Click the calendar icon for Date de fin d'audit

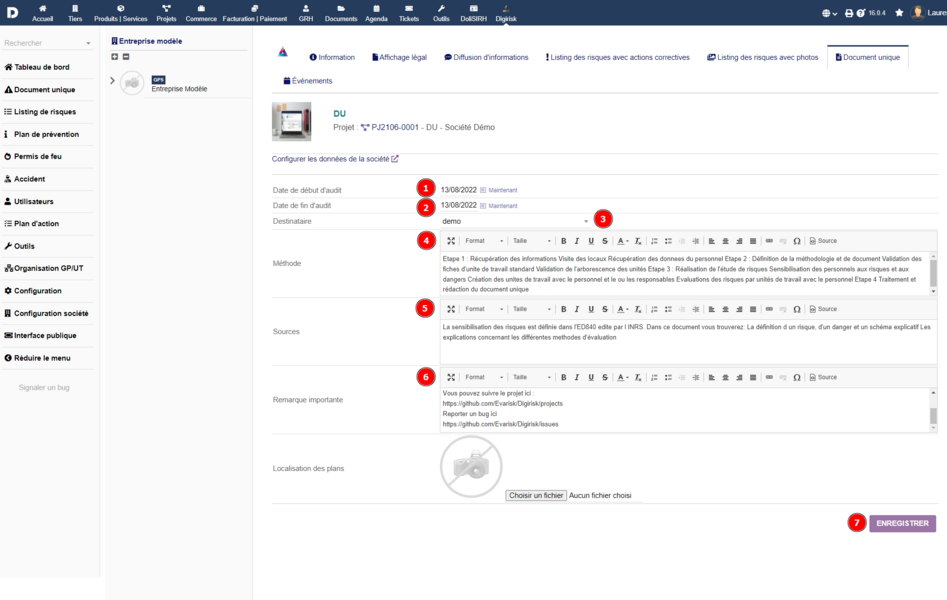coord(483,206)
